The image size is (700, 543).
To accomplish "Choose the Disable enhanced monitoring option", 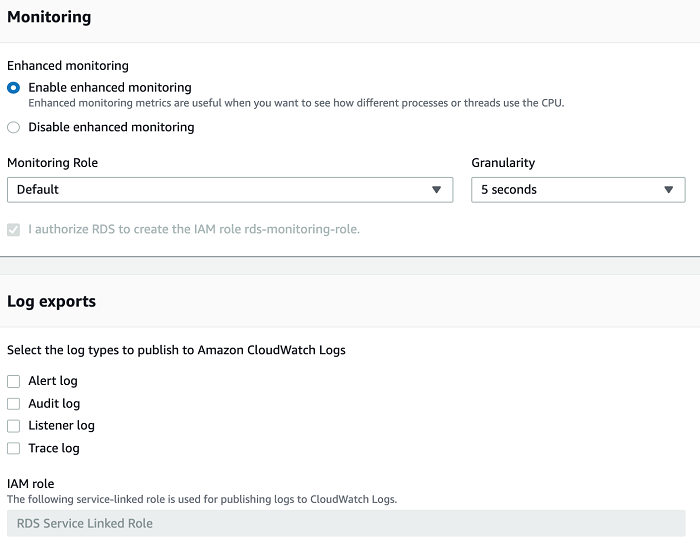I will (x=13, y=127).
